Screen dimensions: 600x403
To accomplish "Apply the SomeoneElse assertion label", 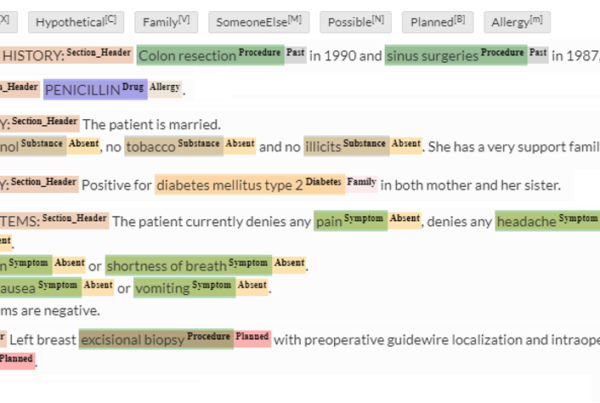I will (259, 22).
